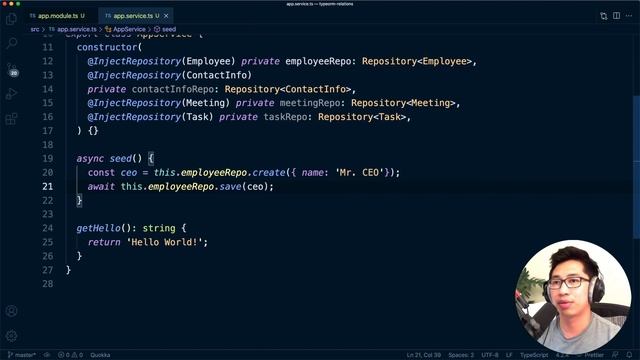Image resolution: width=640 pixels, height=360 pixels.
Task: Click the src breadcrumb
Action: [x=35, y=29]
